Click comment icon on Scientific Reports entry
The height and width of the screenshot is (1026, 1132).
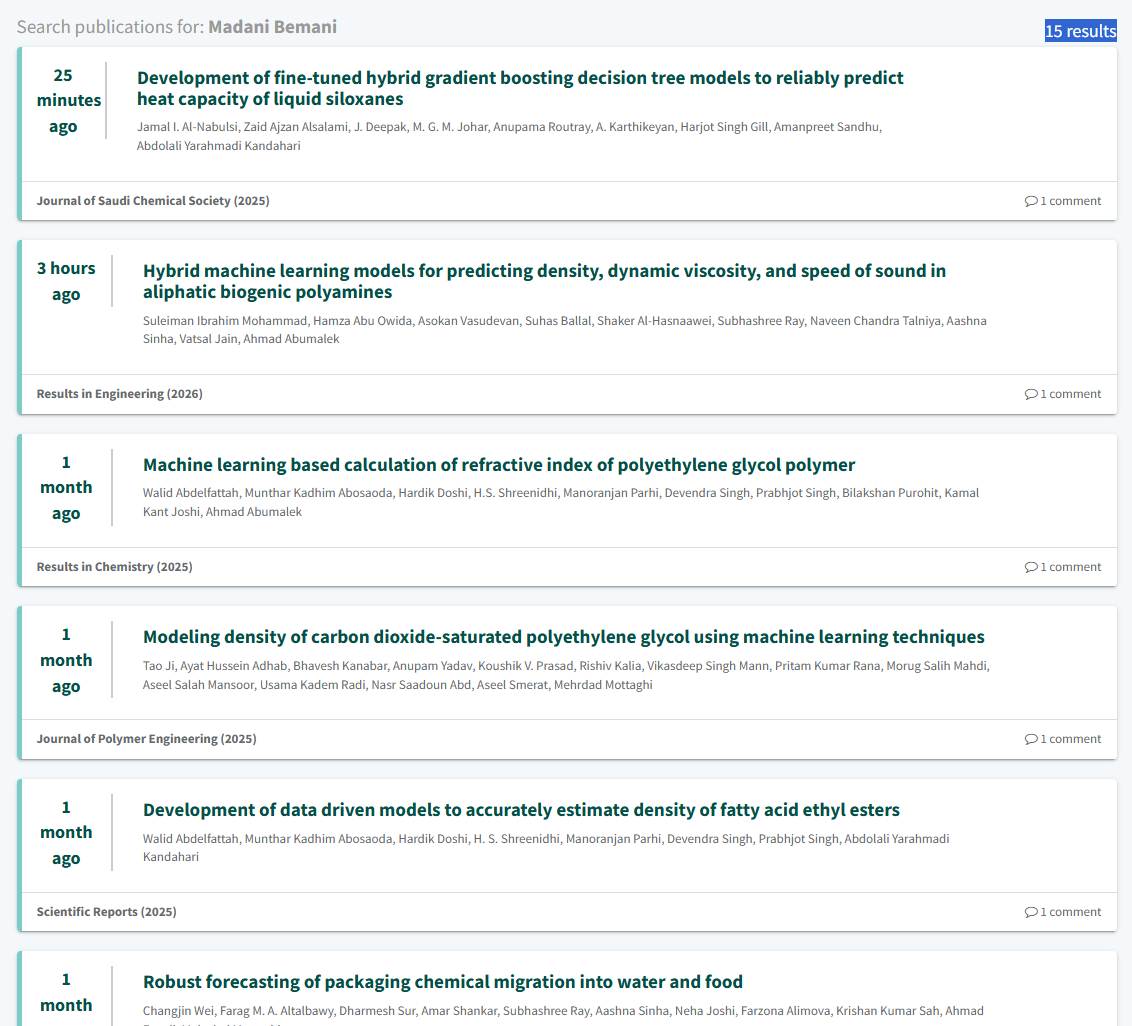1031,912
